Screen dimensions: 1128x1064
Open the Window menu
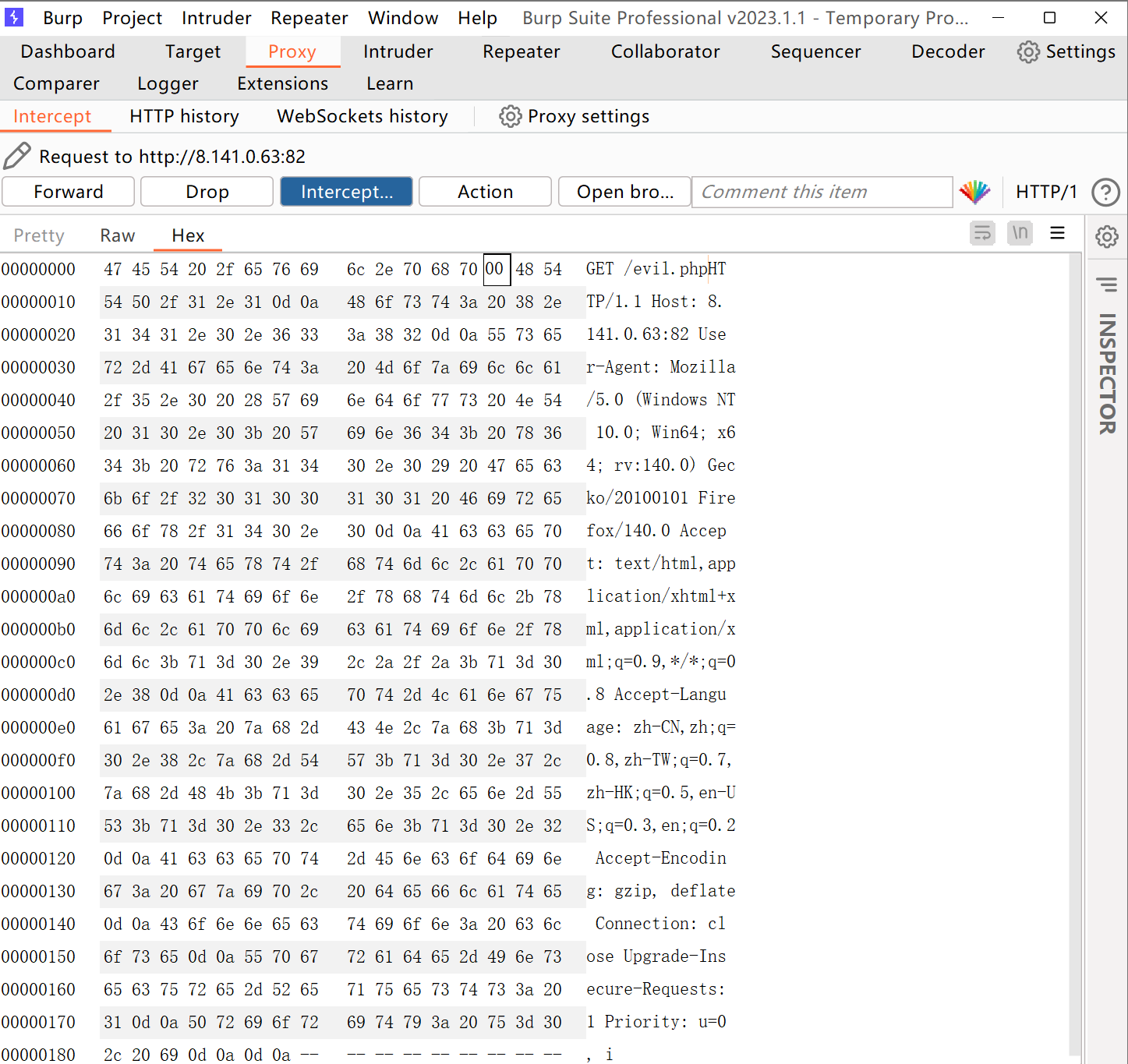point(403,18)
